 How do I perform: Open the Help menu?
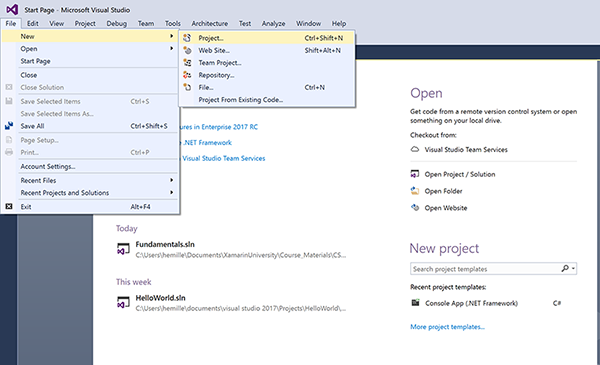339,23
